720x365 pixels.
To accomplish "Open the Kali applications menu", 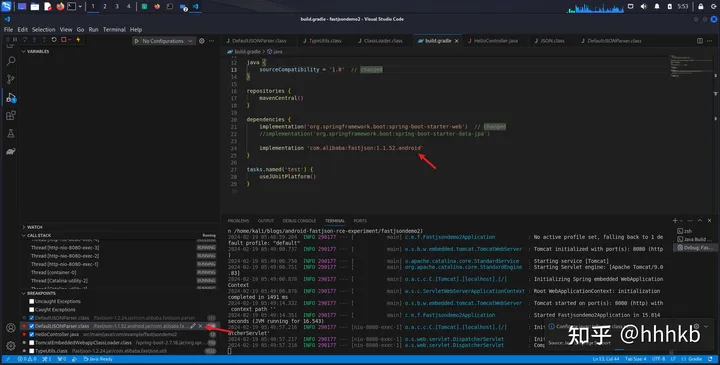I will click(x=6, y=6).
